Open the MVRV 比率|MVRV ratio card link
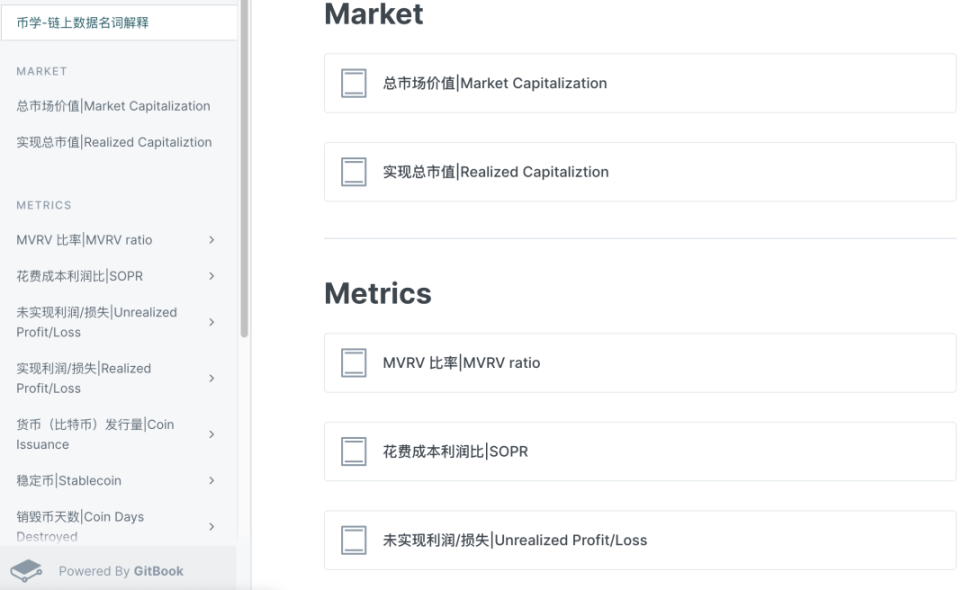This screenshot has width=972, height=590. 640,363
